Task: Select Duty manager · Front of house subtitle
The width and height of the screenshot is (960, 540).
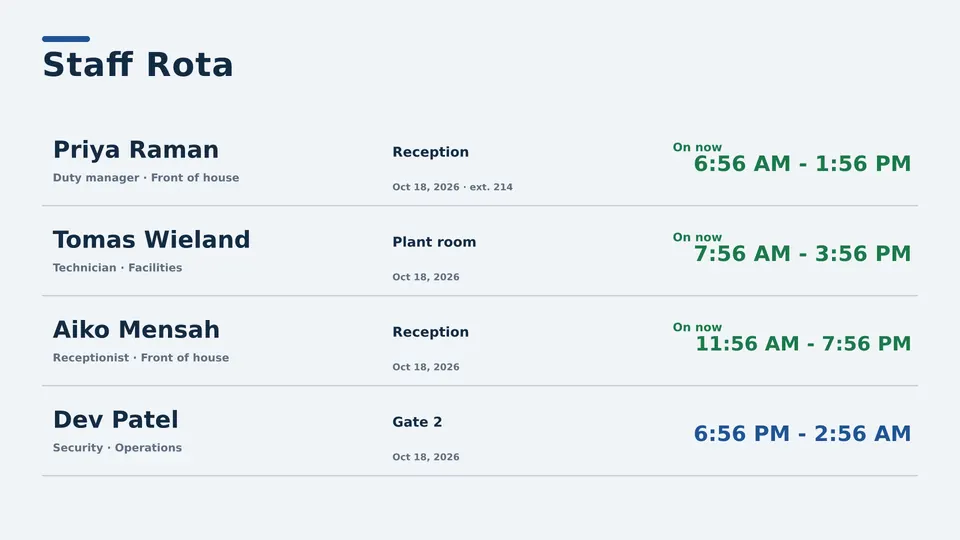Action: (146, 178)
